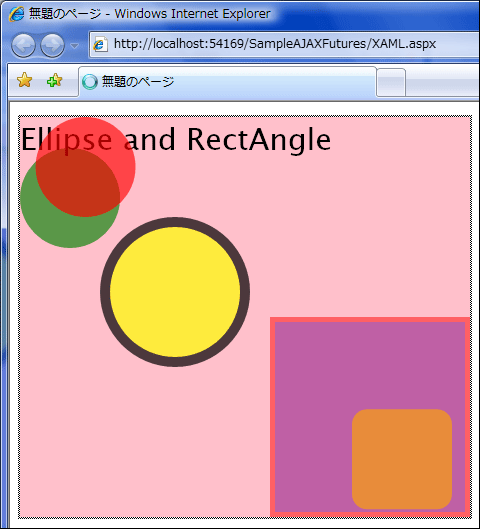
Task: Select the 無題のページ browser tab
Action: [227, 82]
